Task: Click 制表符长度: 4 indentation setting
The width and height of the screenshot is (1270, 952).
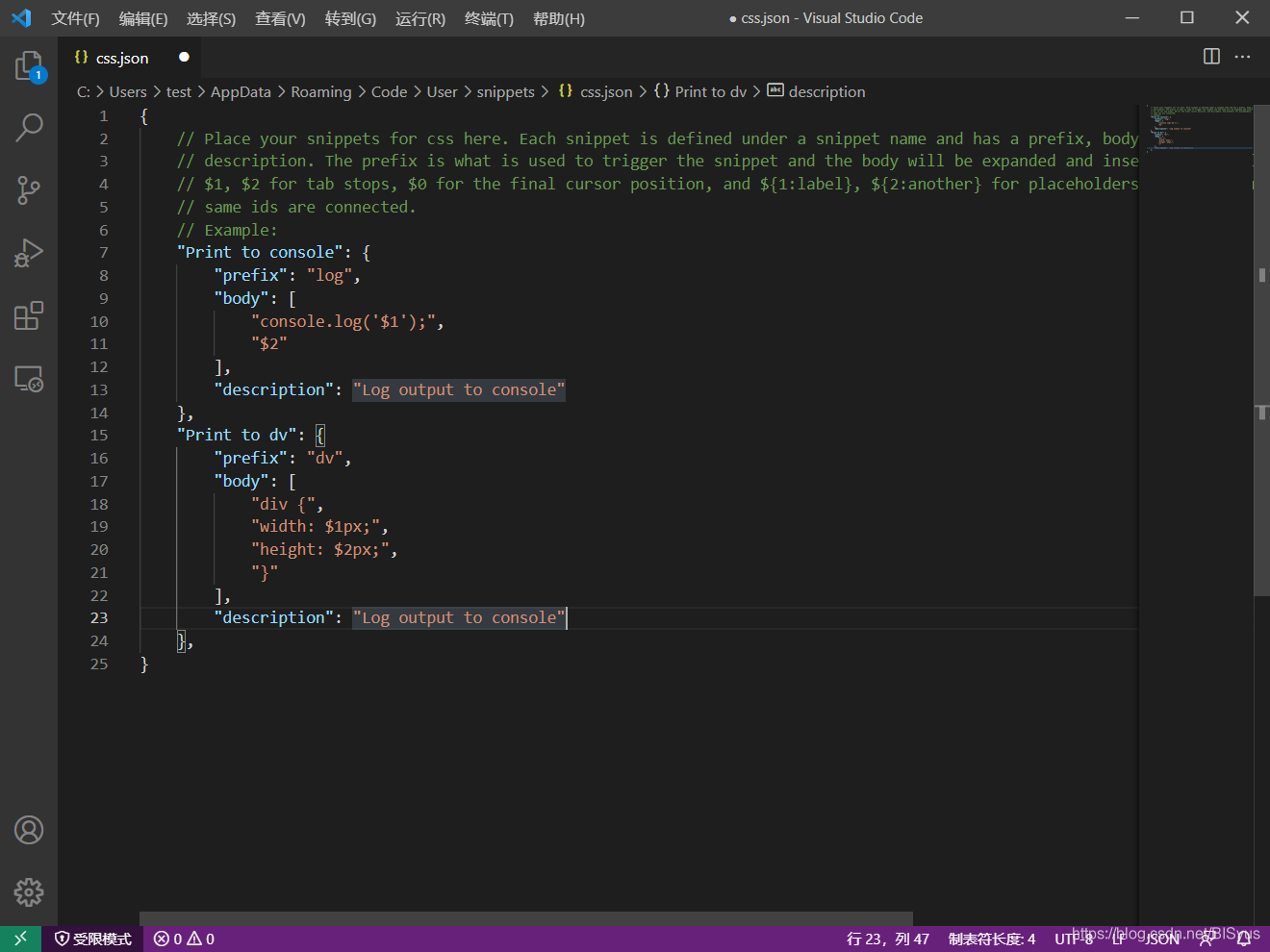Action: point(992,939)
